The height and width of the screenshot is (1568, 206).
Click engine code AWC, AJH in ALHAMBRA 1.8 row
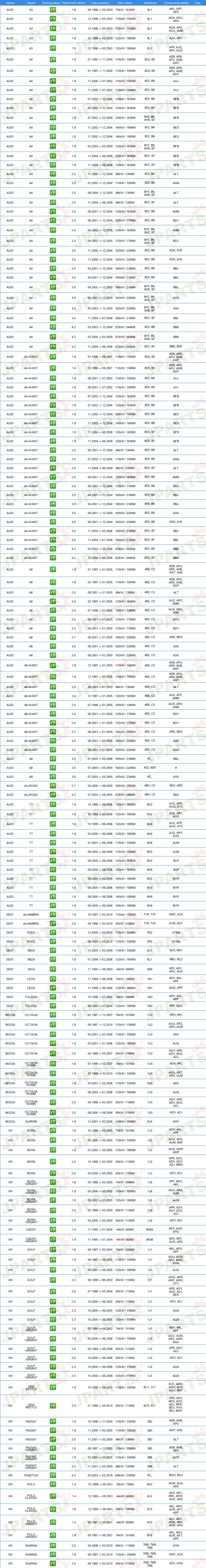tap(176, 914)
